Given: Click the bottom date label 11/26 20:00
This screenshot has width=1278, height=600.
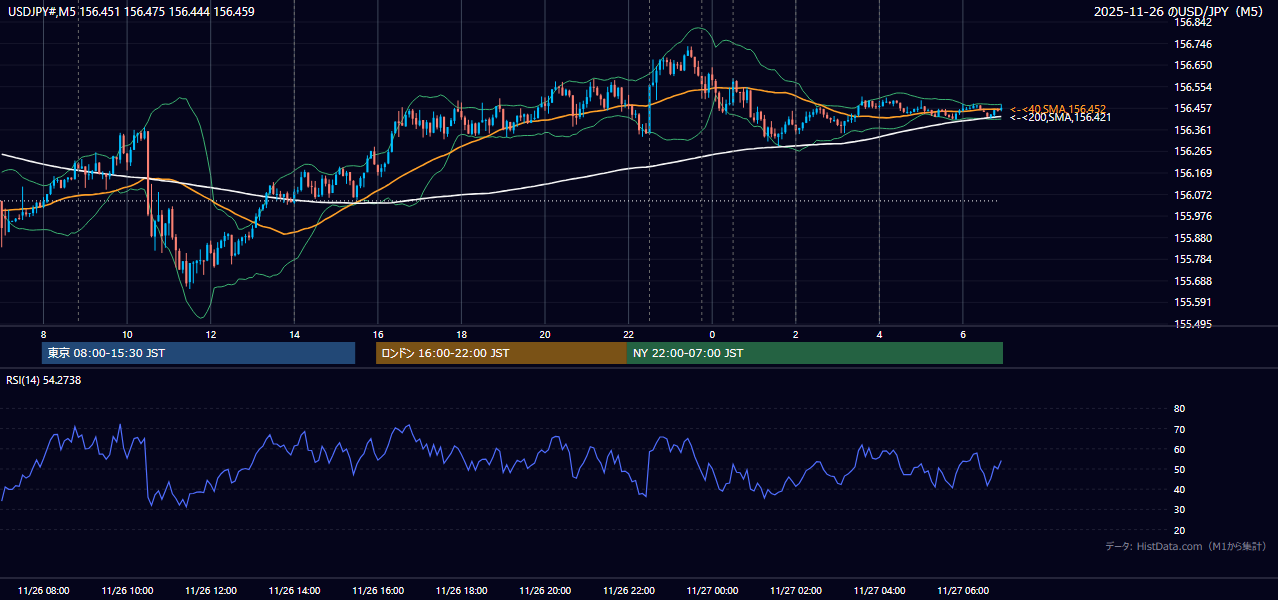Looking at the screenshot, I should (x=546, y=591).
